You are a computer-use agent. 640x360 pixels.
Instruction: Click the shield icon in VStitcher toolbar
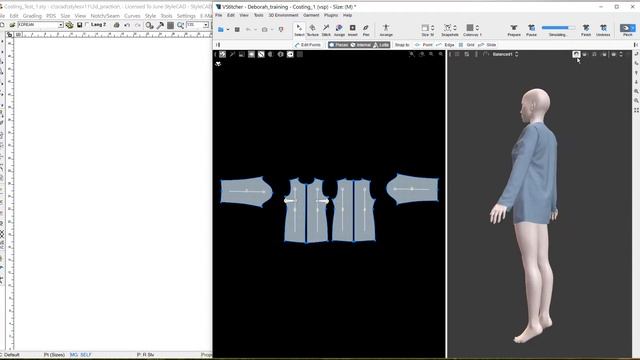point(281,29)
